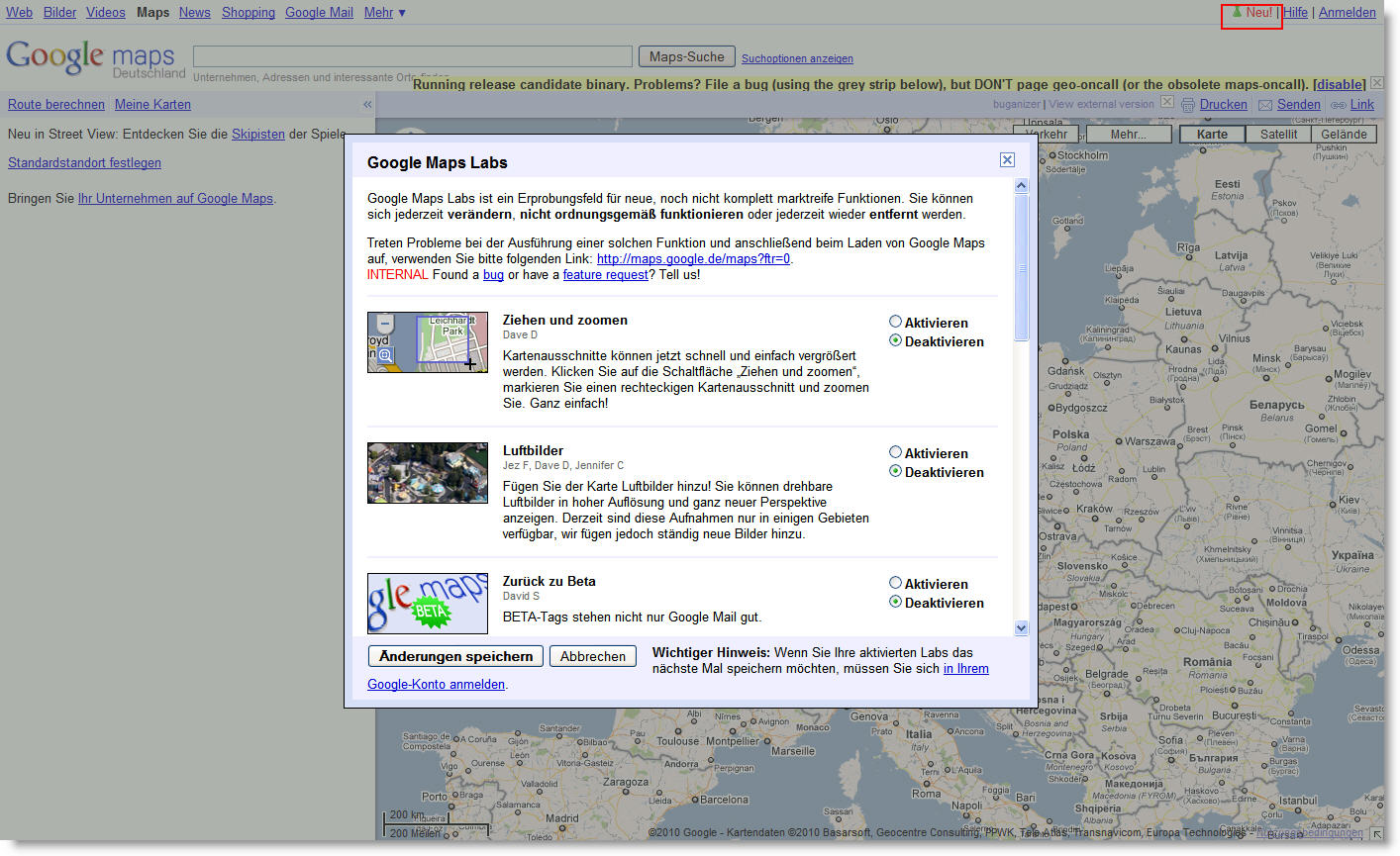Click View external version link

(1102, 104)
